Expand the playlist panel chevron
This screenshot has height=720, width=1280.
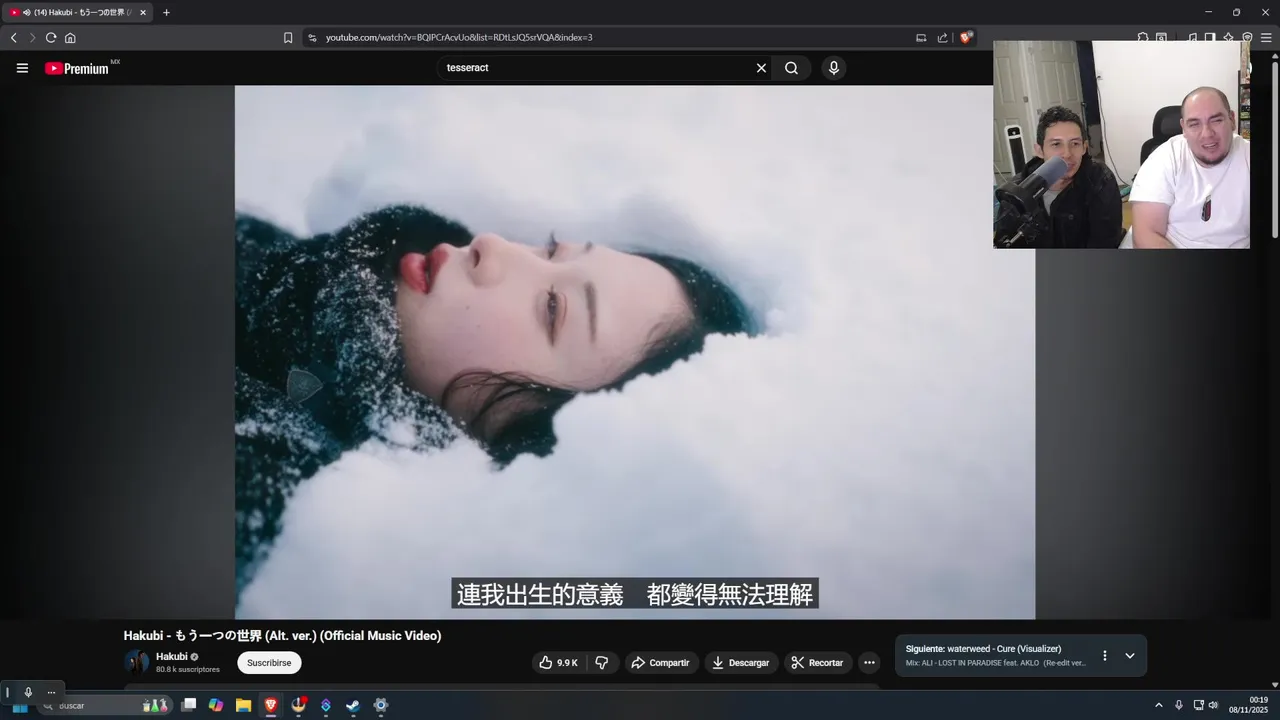[1130, 656]
